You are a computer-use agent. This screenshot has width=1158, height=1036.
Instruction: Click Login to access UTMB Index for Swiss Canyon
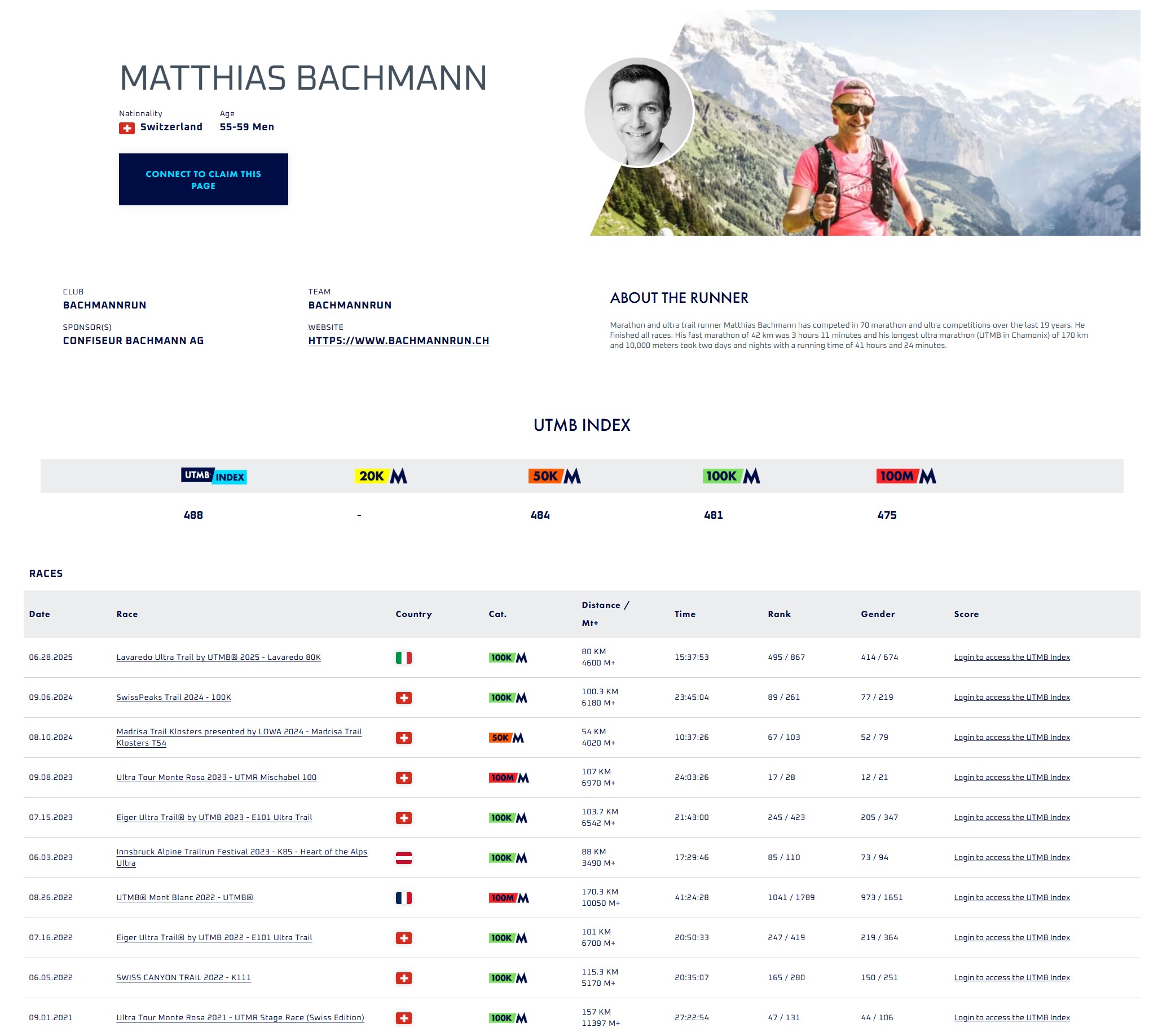(x=1012, y=977)
